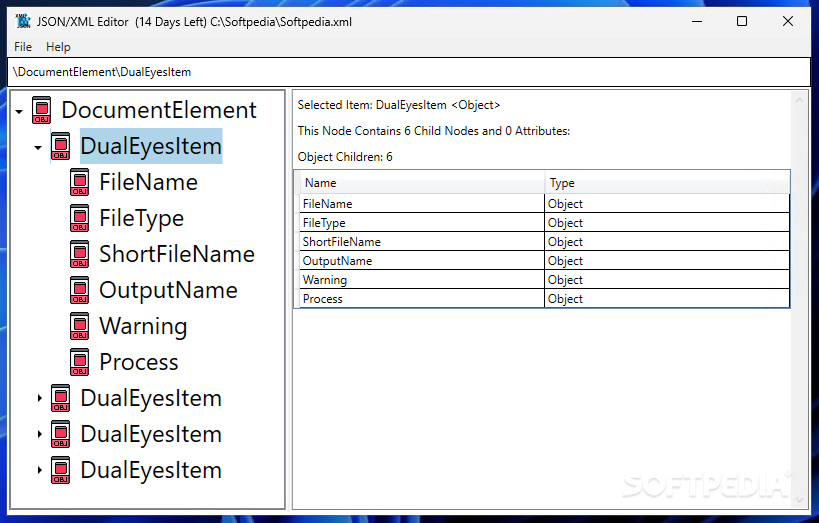The height and width of the screenshot is (523, 819).
Task: Click the FileName node object icon
Action: pyautogui.click(x=79, y=182)
